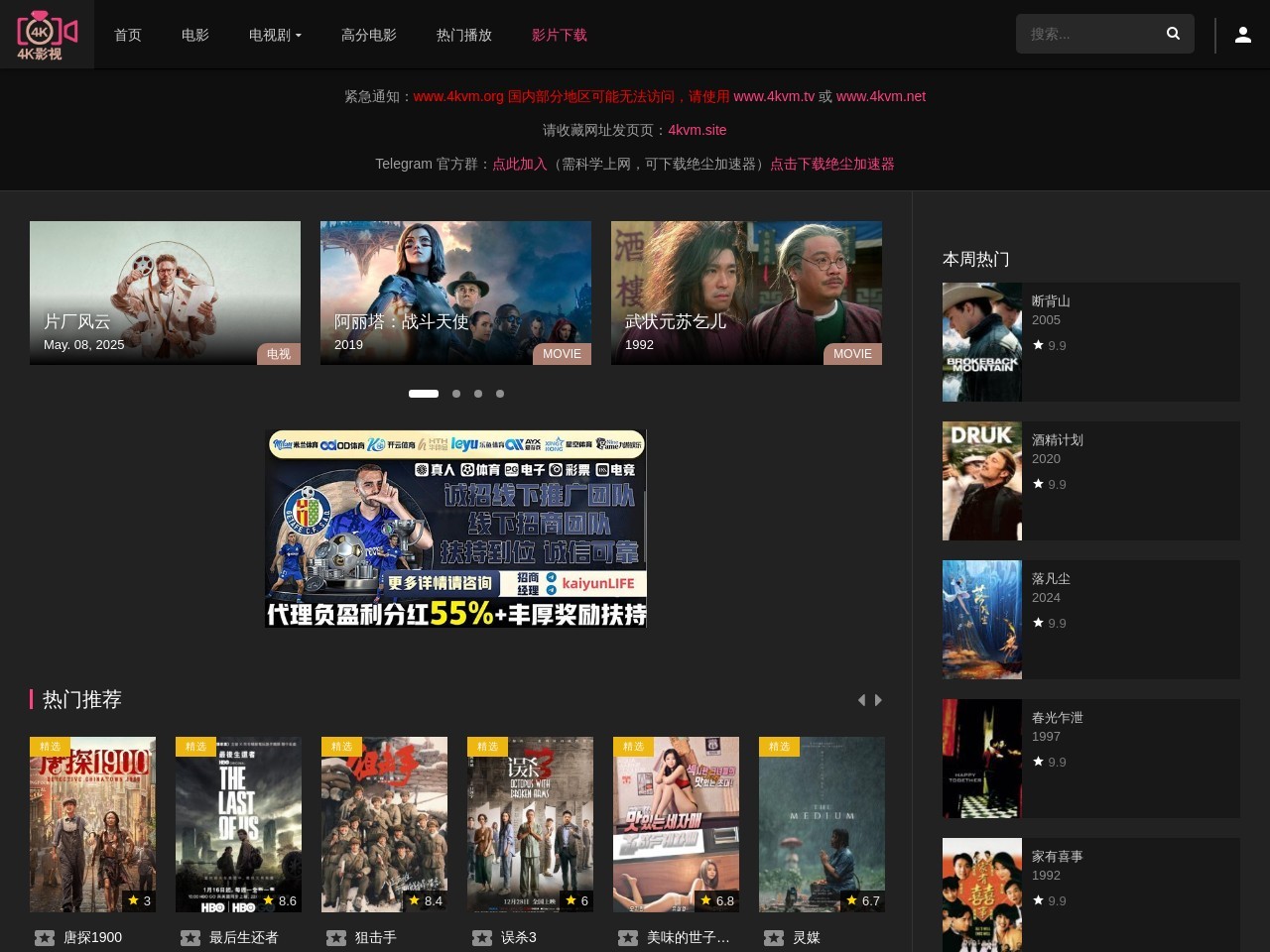Click the 美味的世子 title text
1270x952 pixels.
pos(689,937)
